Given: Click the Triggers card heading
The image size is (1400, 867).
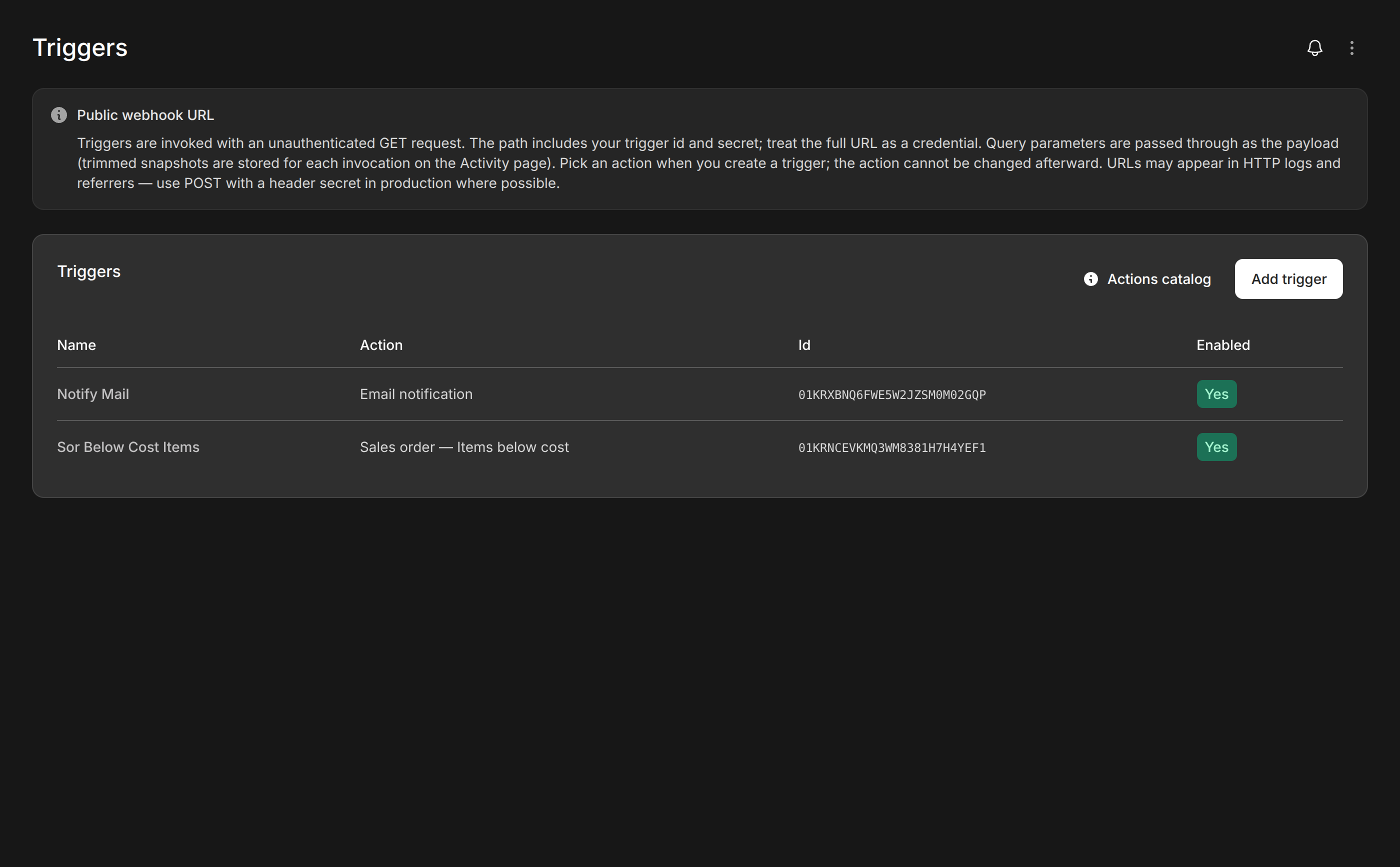Looking at the screenshot, I should 89,272.
